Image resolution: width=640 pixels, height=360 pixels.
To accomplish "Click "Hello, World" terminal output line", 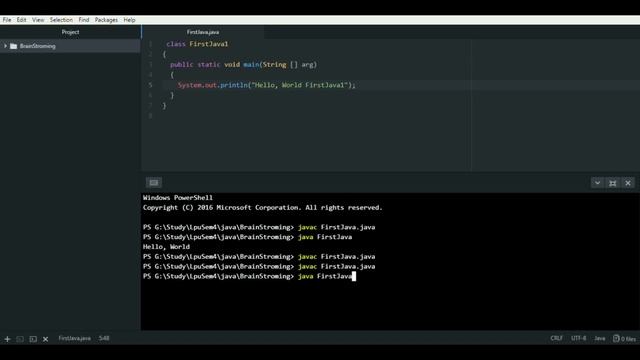I will pyautogui.click(x=166, y=247).
